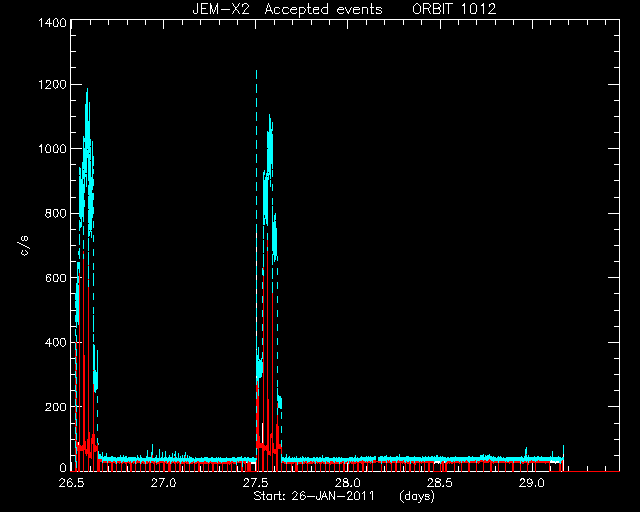Click the y-axis label 'c/s'
Viewport: 640px width, 512px height.
[25, 246]
